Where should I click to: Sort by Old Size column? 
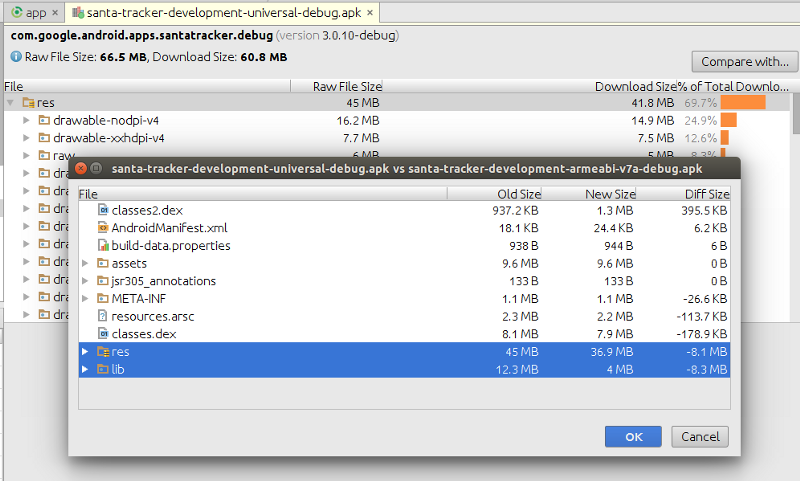pyautogui.click(x=494, y=194)
